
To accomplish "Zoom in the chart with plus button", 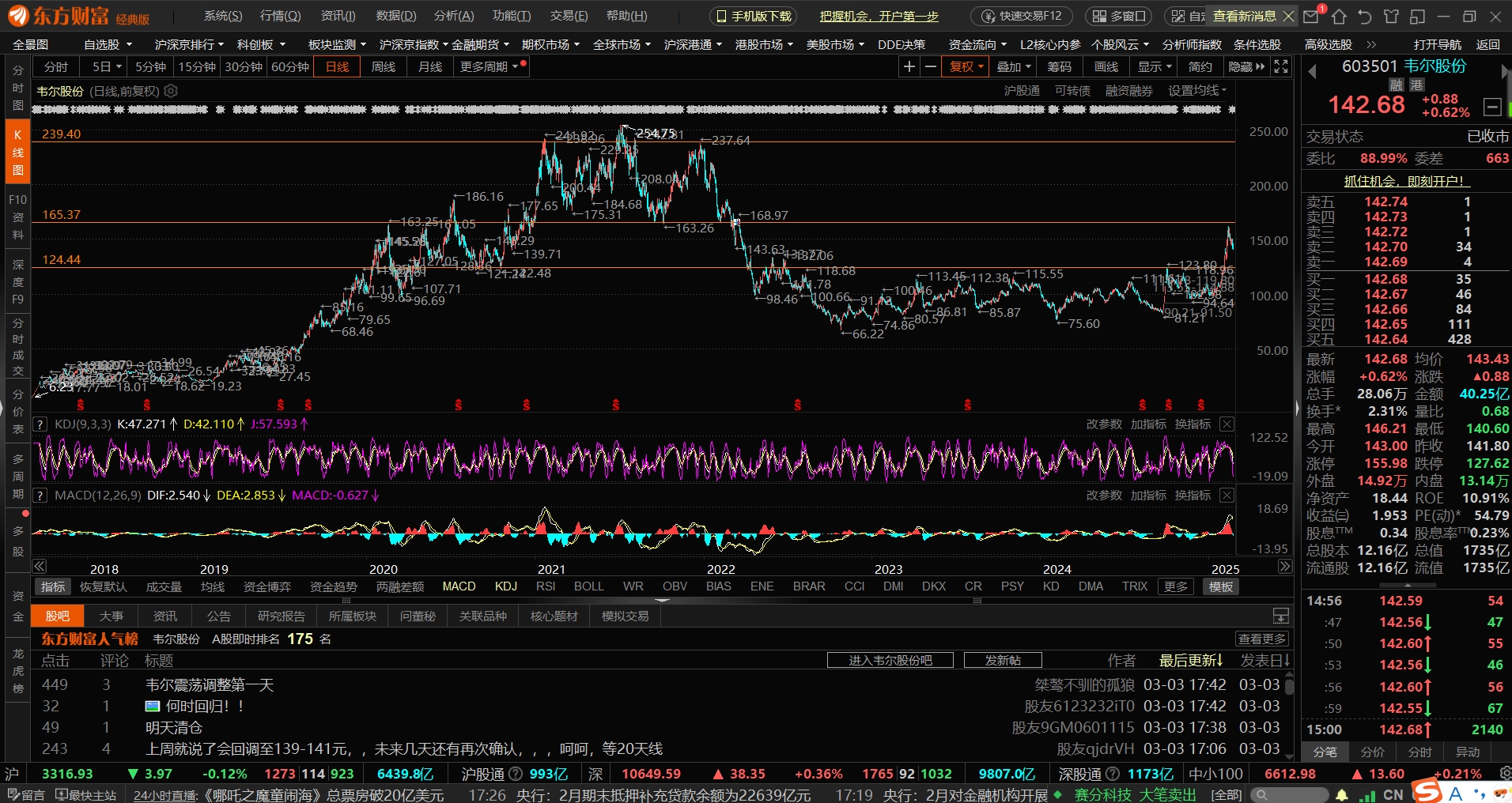I will (909, 67).
